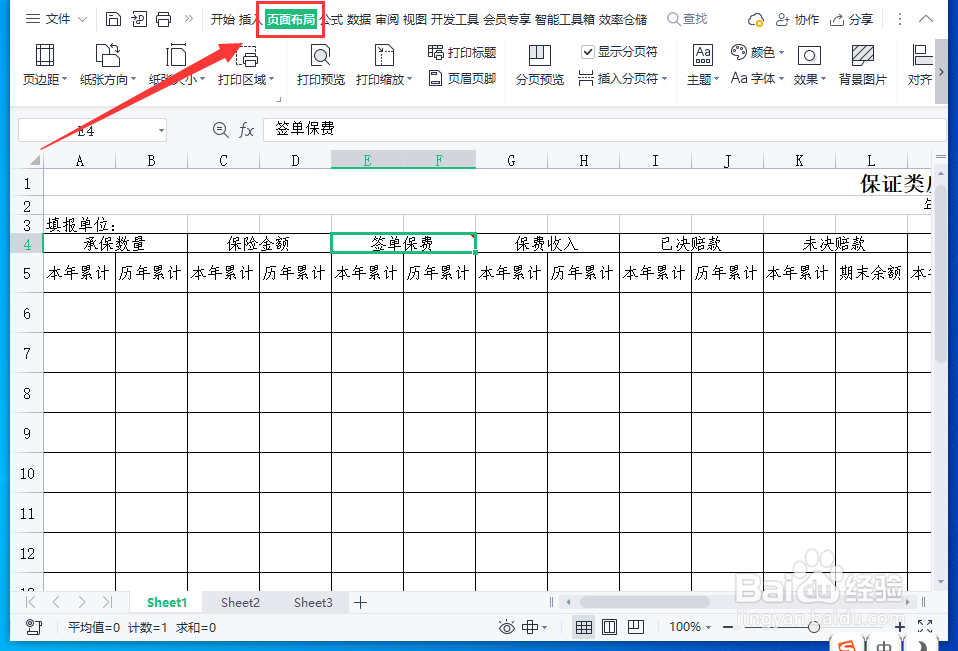Click the eye protection mode icon
Viewport: 958px width, 651px height.
coord(506,627)
